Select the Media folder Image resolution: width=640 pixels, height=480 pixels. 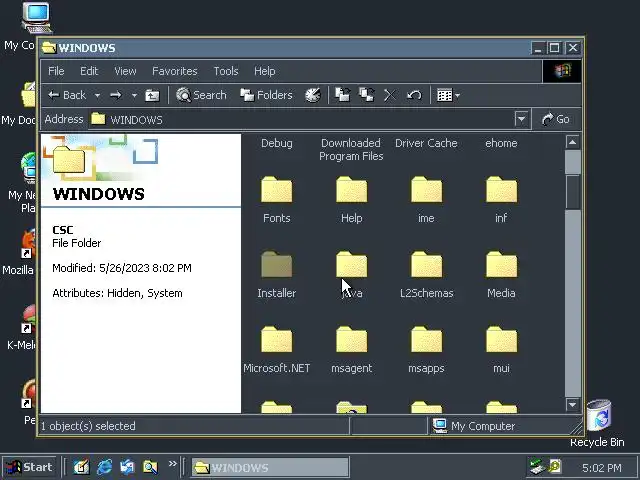pos(501,275)
